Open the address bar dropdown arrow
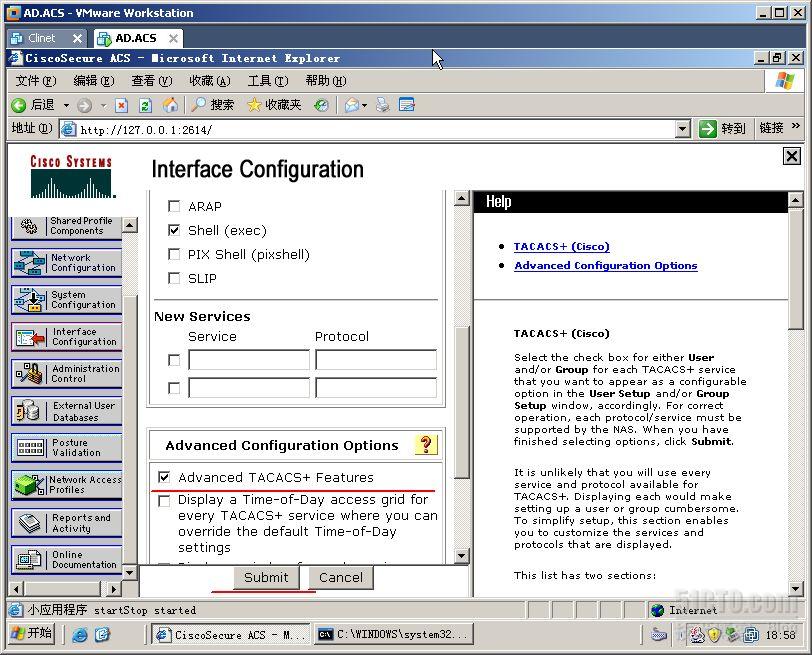The image size is (812, 655). (x=683, y=129)
